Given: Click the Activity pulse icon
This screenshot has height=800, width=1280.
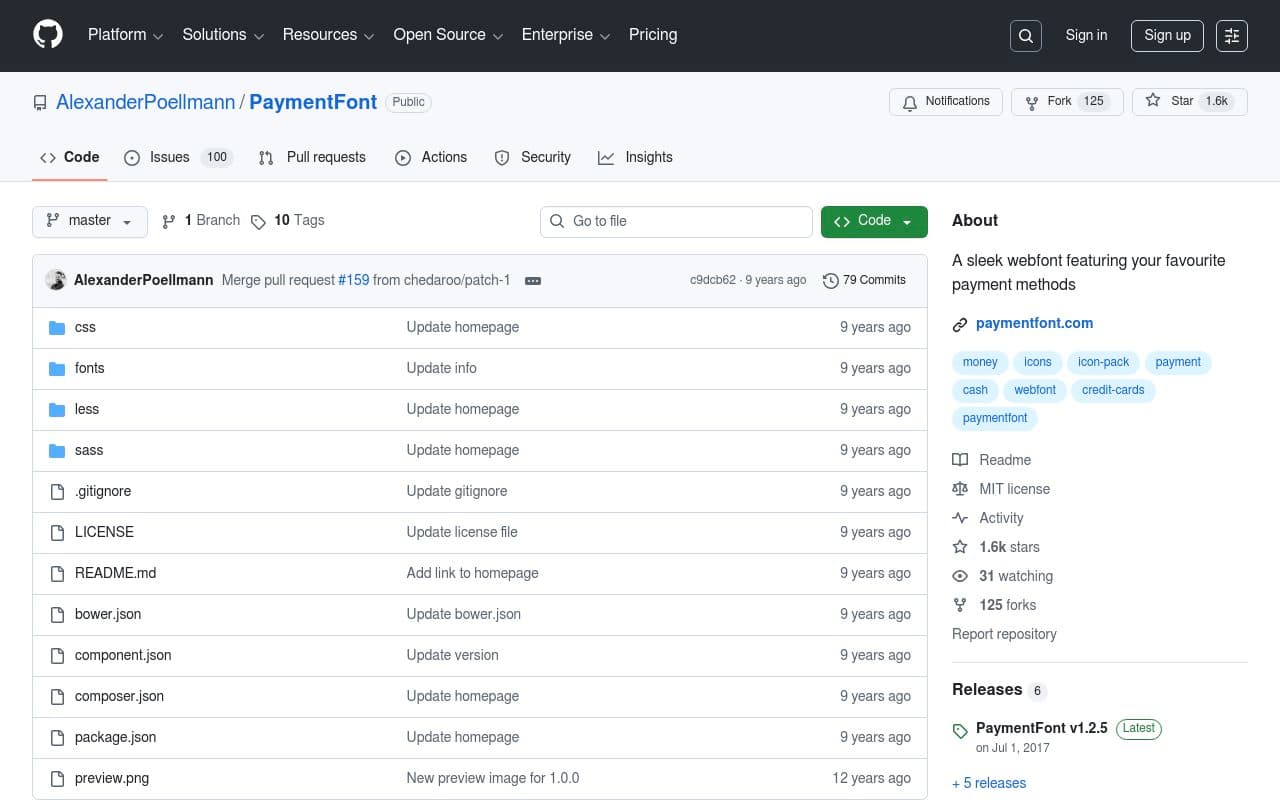Looking at the screenshot, I should pyautogui.click(x=961, y=518).
